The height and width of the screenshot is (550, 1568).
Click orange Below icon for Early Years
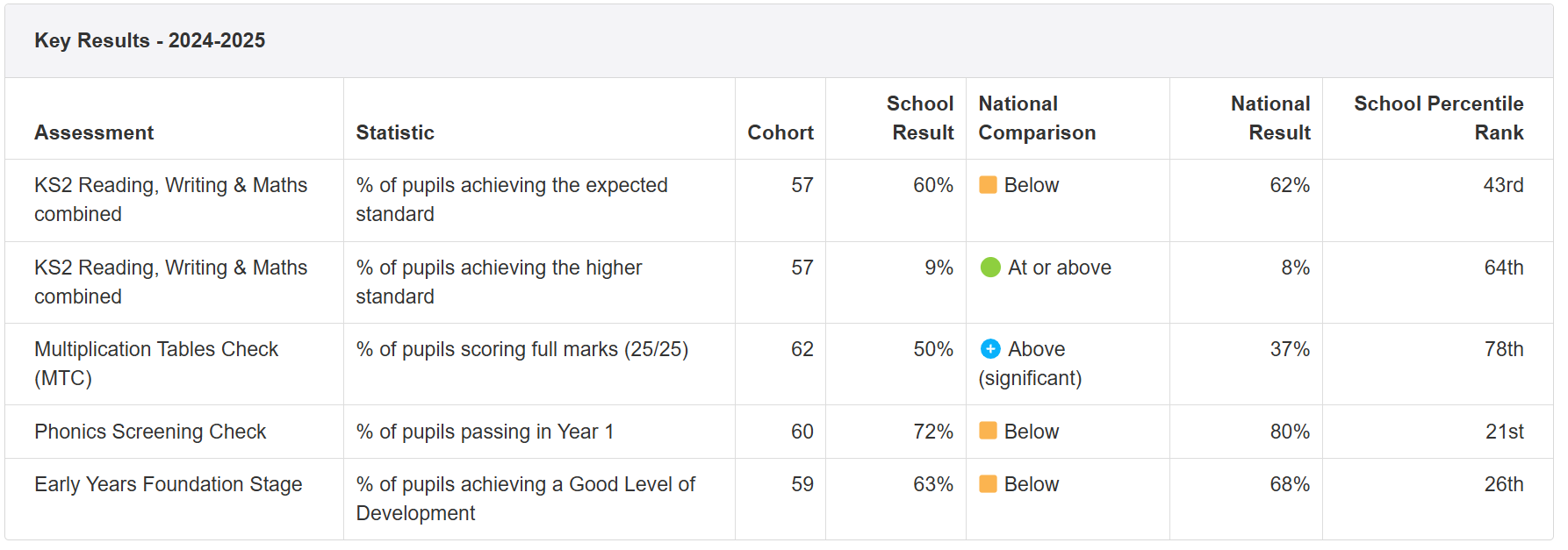[x=988, y=484]
